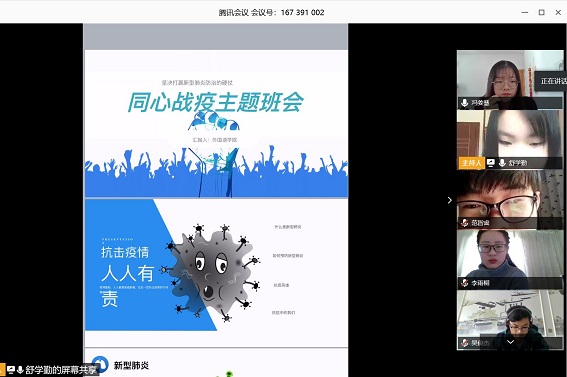Image resolution: width=567 pixels, height=377 pixels.
Task: Click the screen-share icon in bottom-left status label
Action: tap(11, 370)
